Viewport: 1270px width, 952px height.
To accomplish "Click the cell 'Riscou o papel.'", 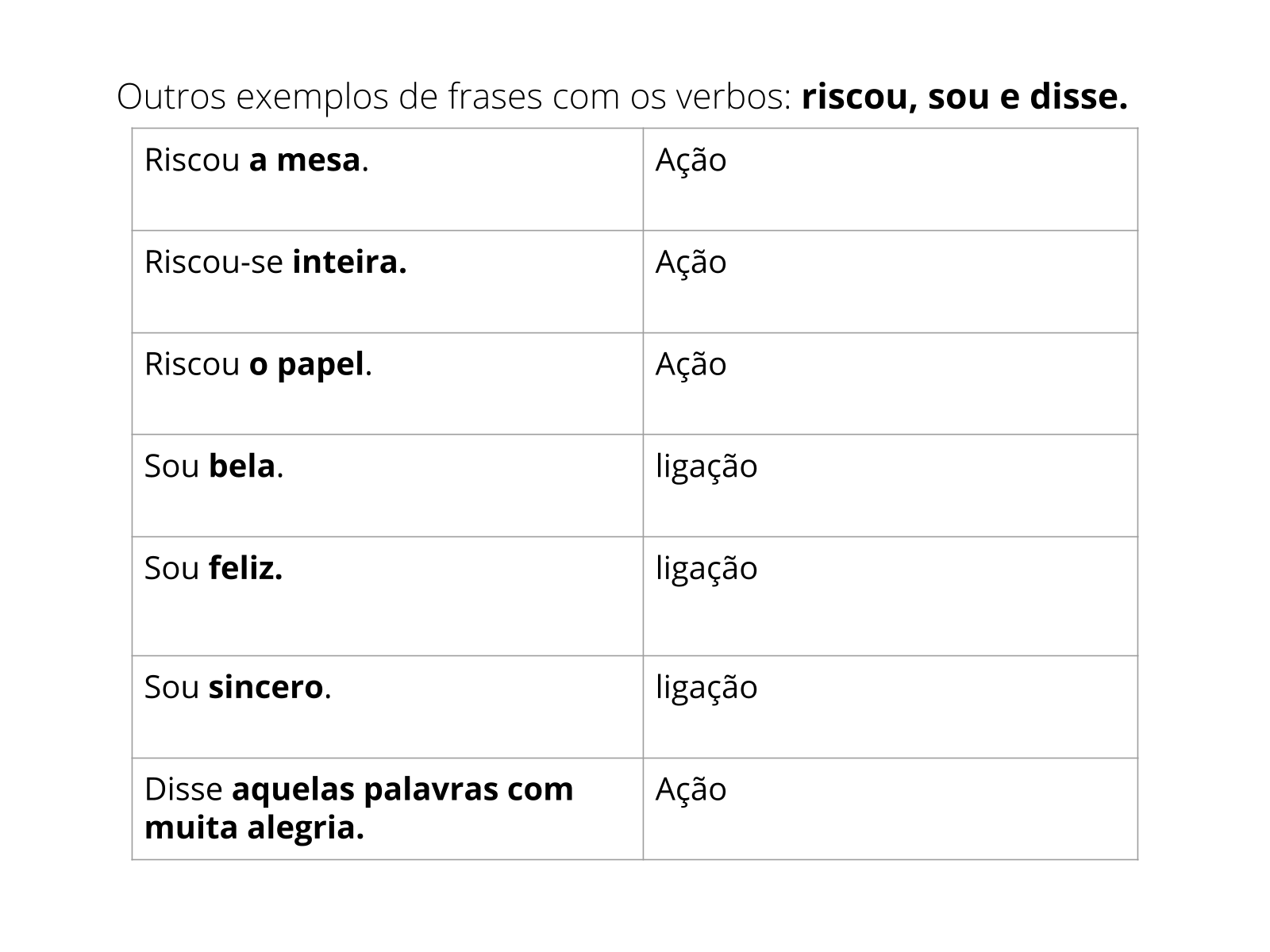I will [387, 383].
